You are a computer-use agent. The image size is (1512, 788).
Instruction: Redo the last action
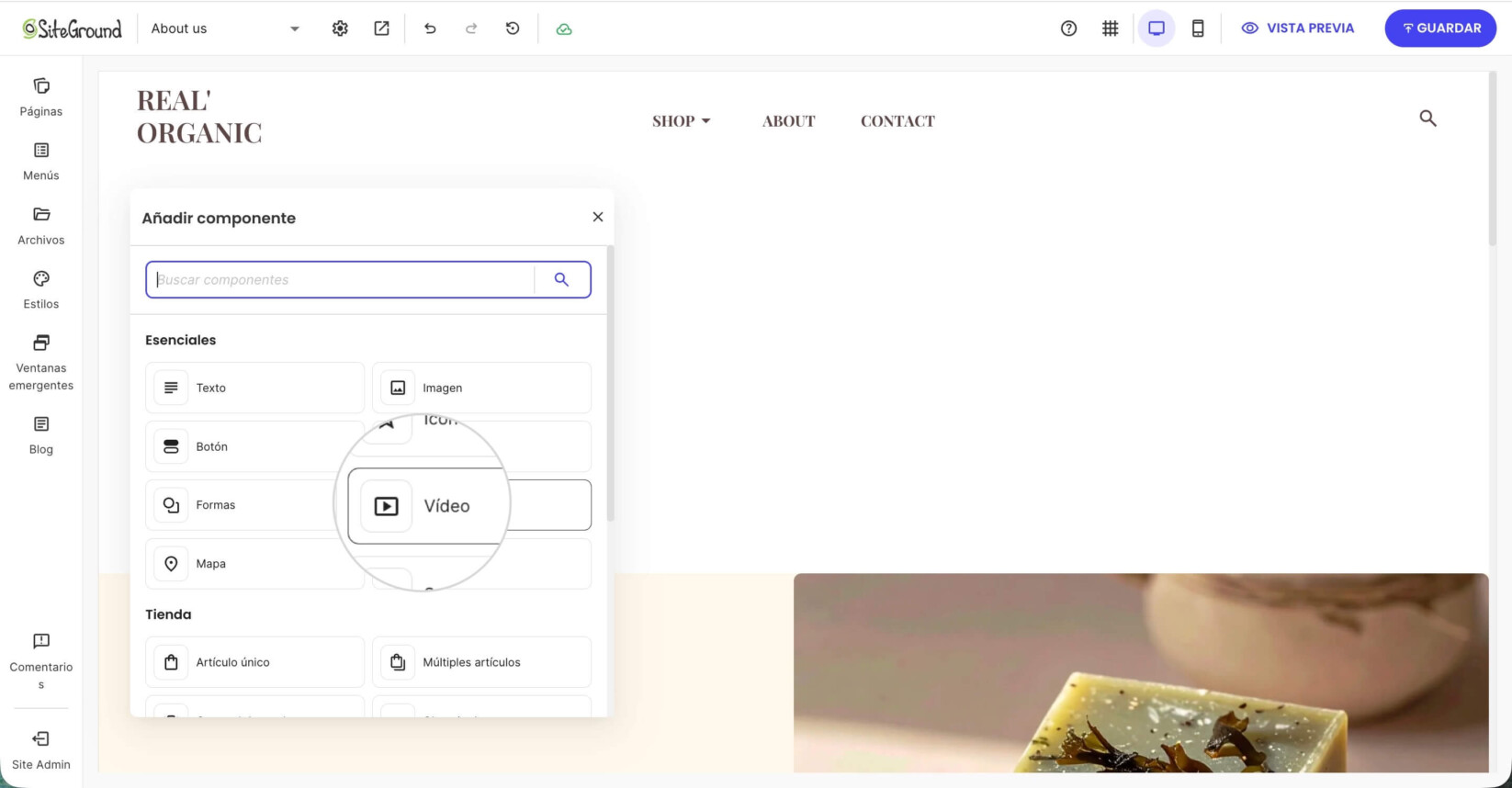471,28
